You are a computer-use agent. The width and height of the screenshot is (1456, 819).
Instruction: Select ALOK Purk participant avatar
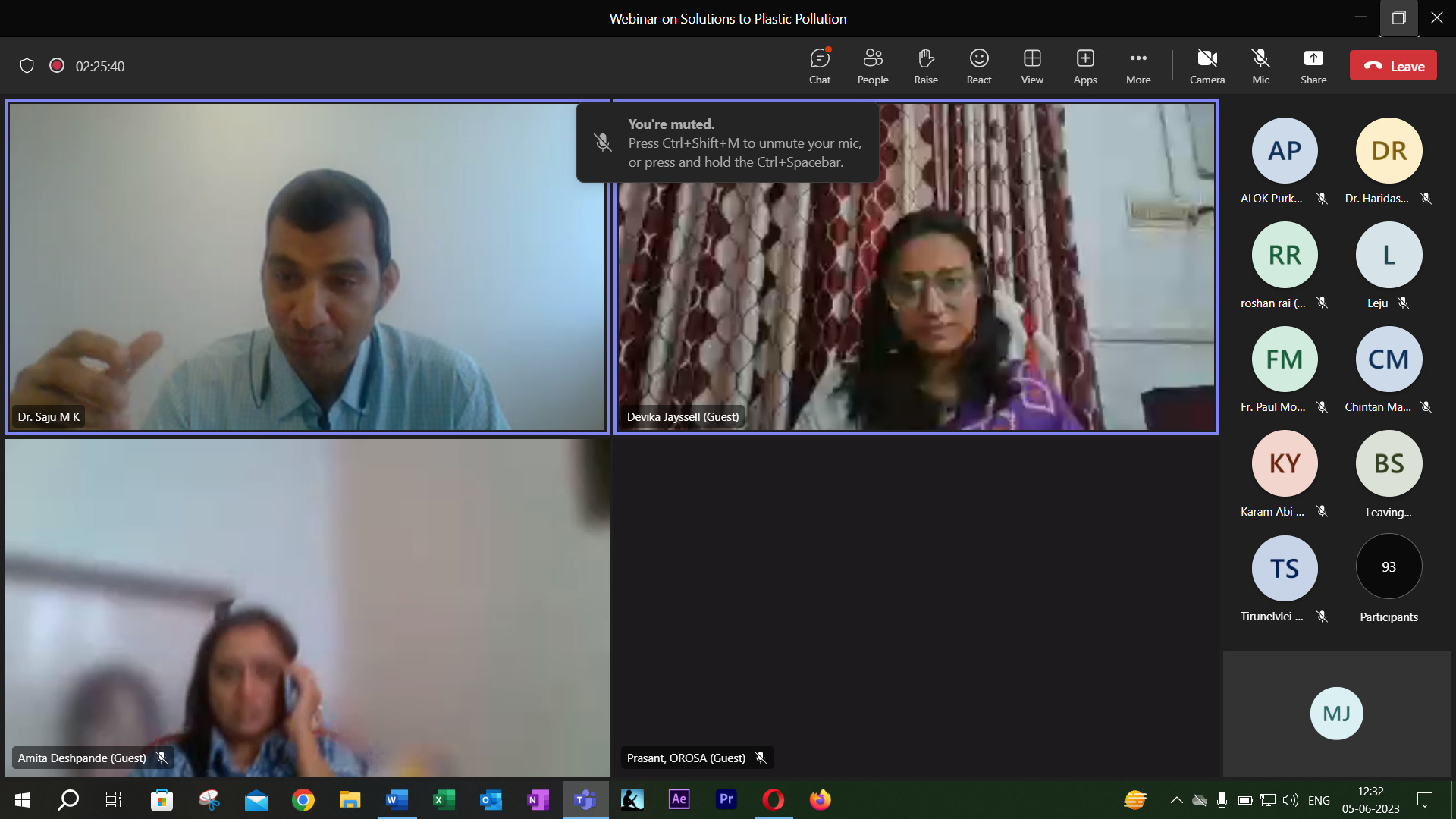tap(1284, 151)
